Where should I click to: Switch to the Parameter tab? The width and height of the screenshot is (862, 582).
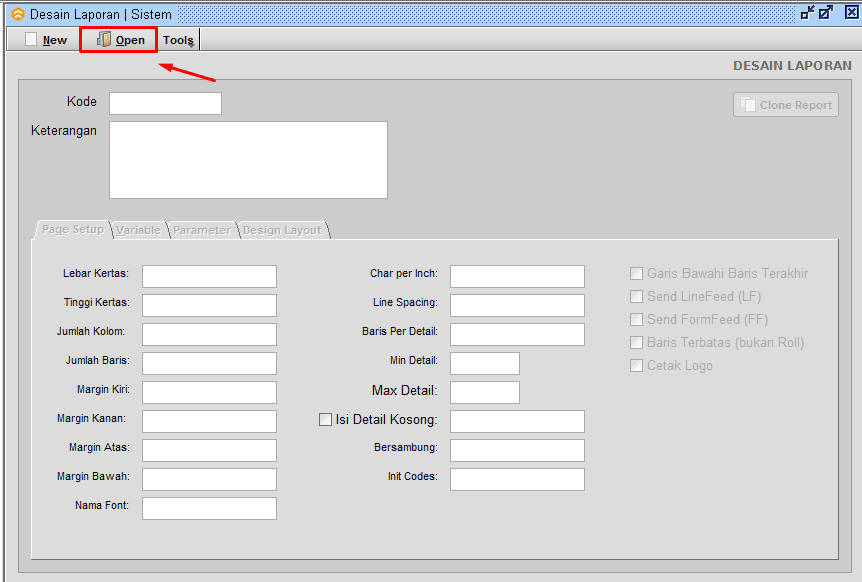(x=202, y=230)
